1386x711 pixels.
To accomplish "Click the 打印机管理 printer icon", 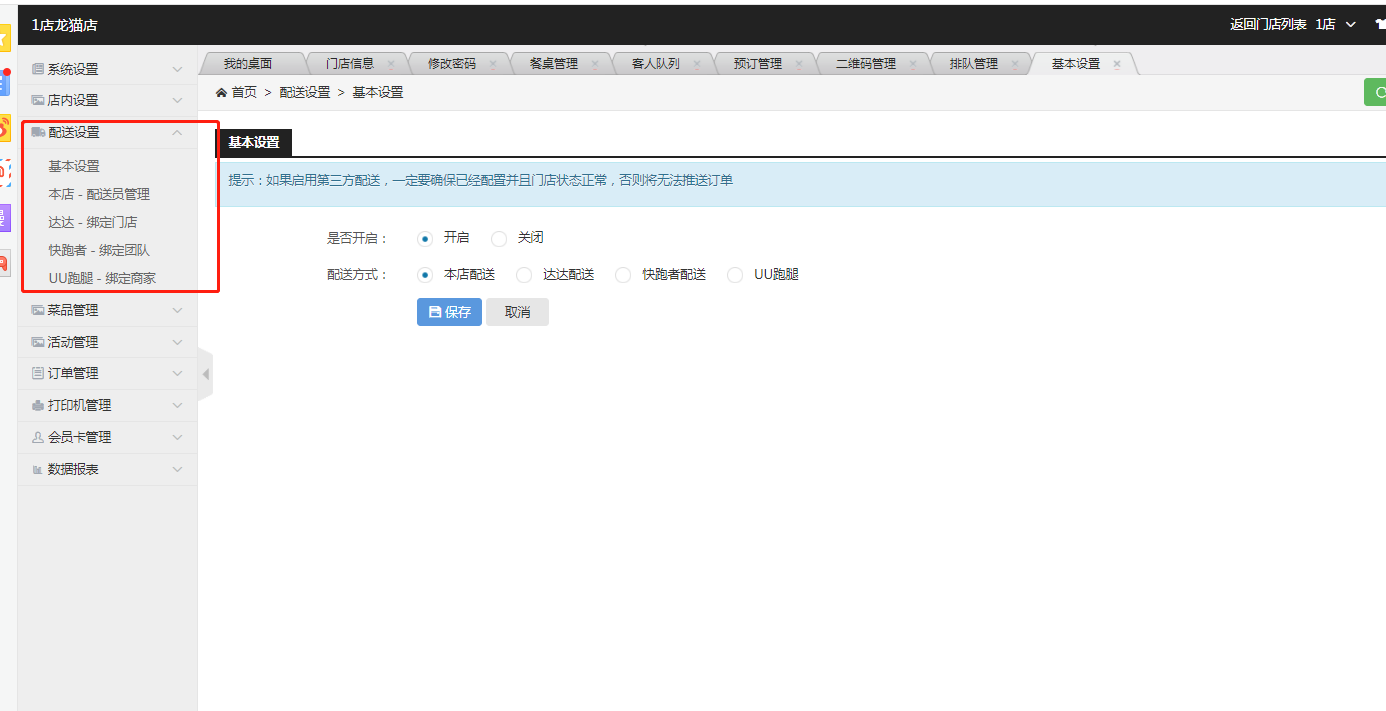I will 38,405.
